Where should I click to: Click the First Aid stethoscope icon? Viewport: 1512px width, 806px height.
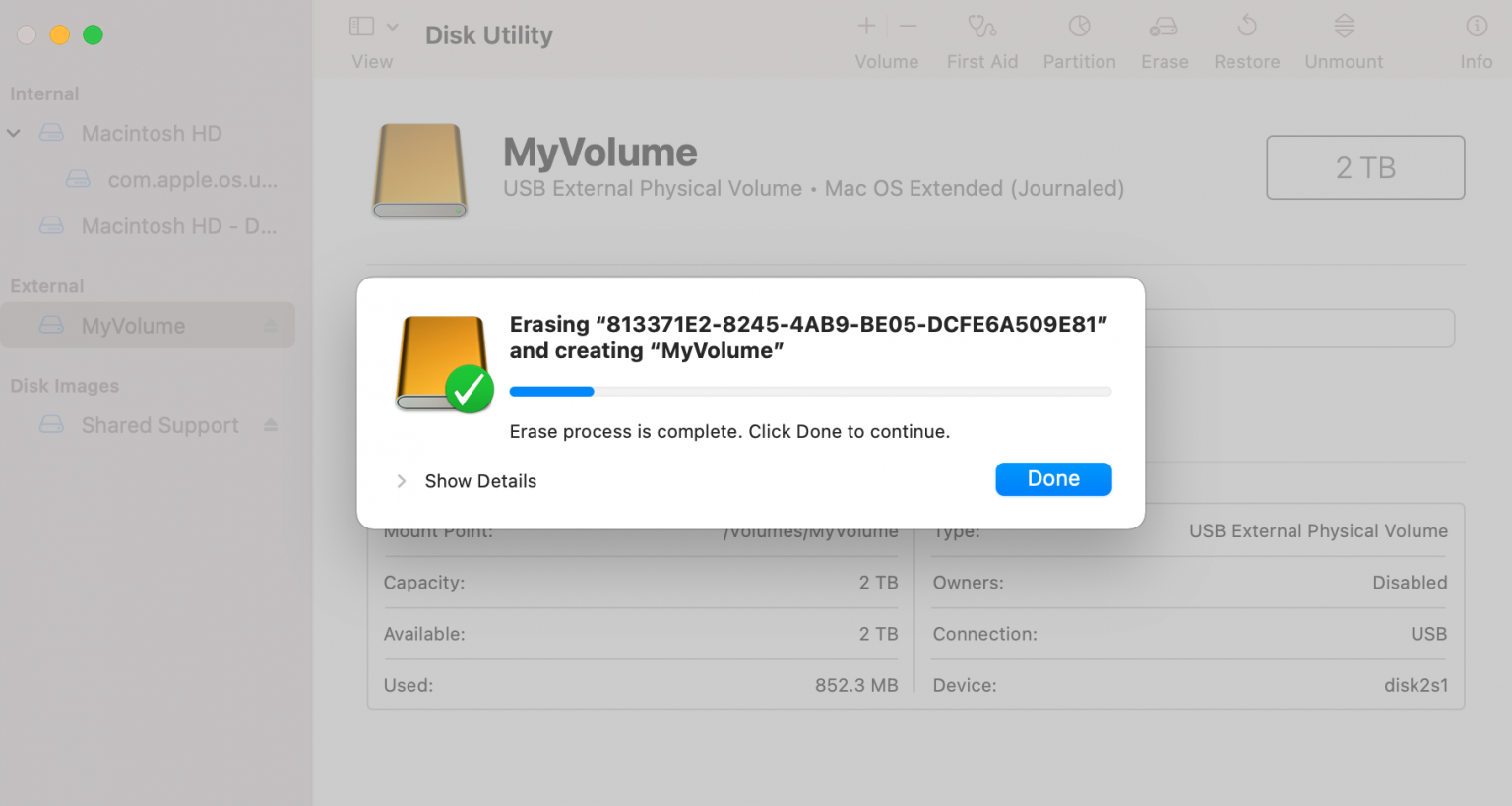(981, 27)
